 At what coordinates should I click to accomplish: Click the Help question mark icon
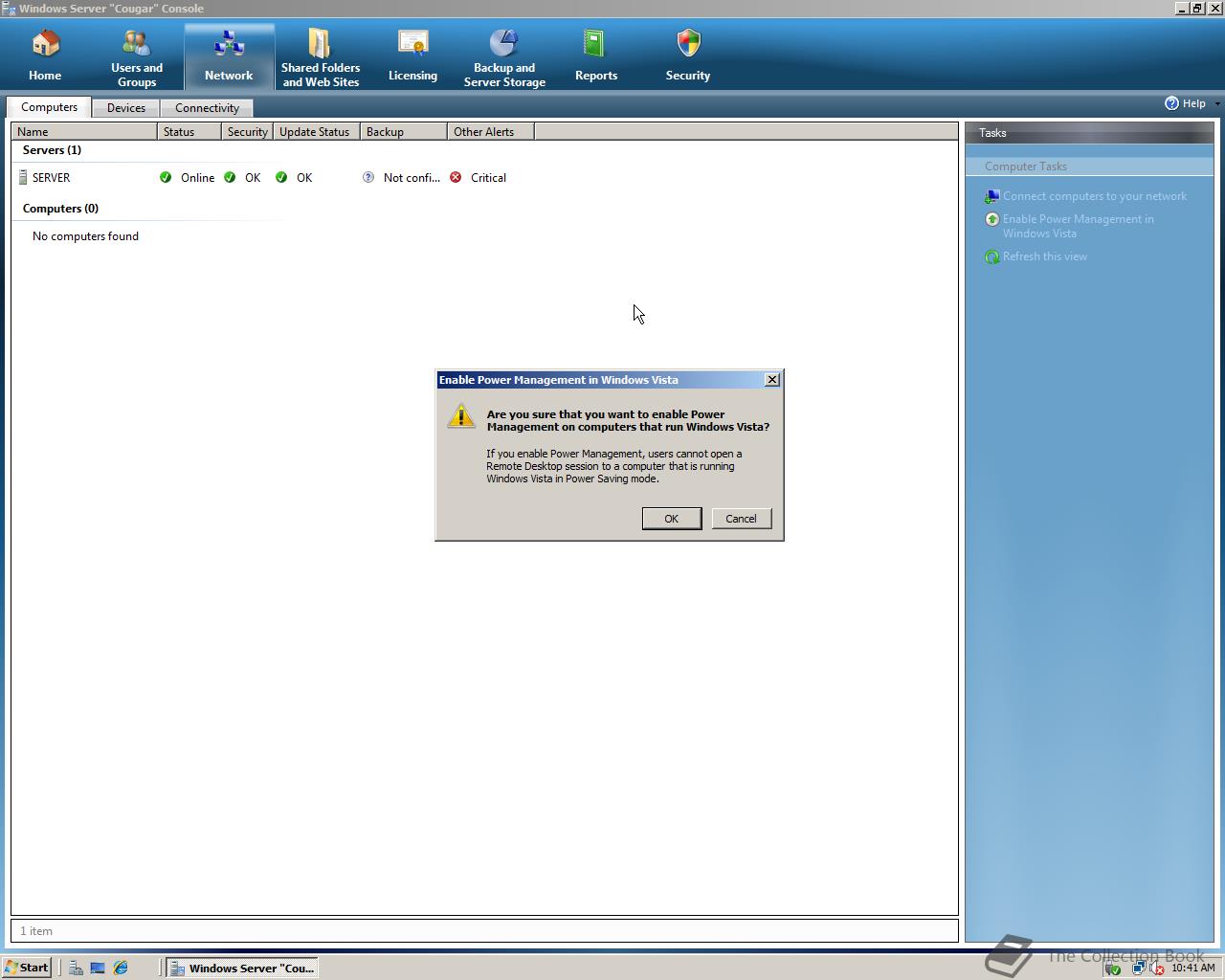pyautogui.click(x=1171, y=103)
